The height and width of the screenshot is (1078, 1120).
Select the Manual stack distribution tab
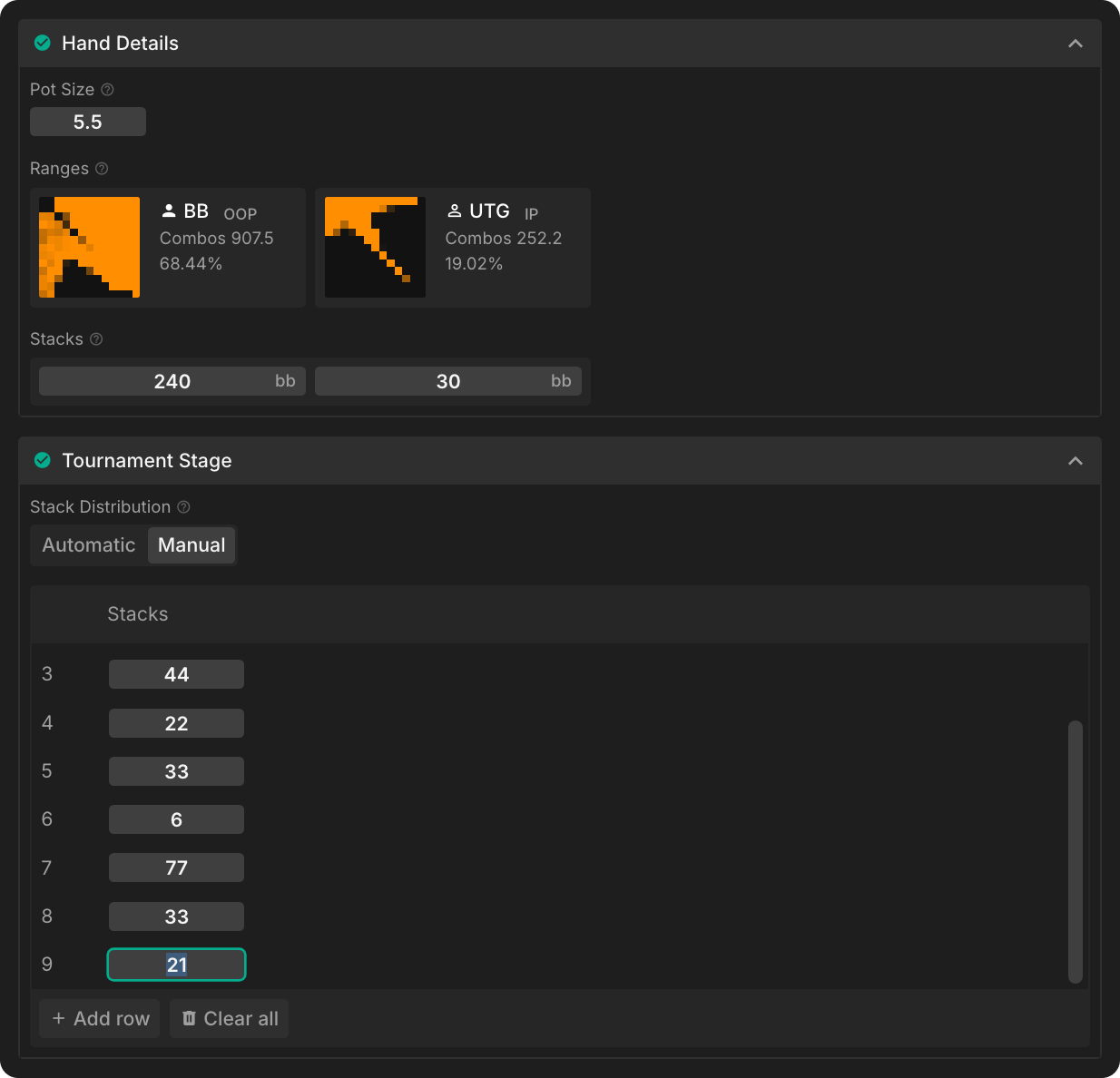pos(192,545)
